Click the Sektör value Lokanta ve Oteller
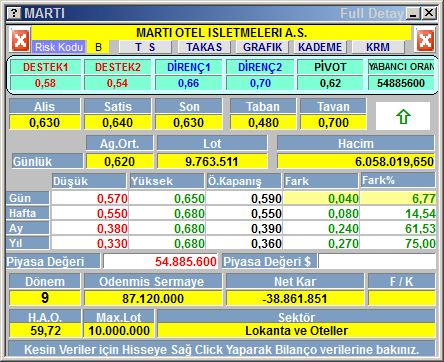The height and width of the screenshot is (362, 444). click(x=296, y=331)
